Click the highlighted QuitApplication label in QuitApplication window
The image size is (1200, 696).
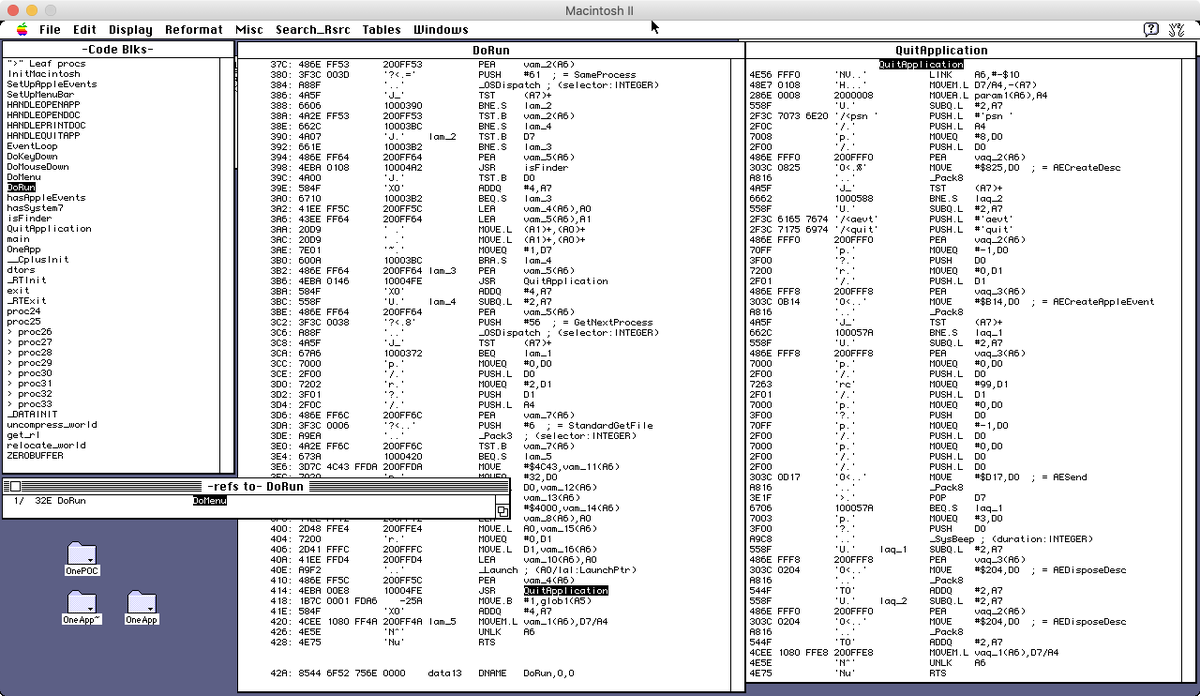[x=920, y=64]
